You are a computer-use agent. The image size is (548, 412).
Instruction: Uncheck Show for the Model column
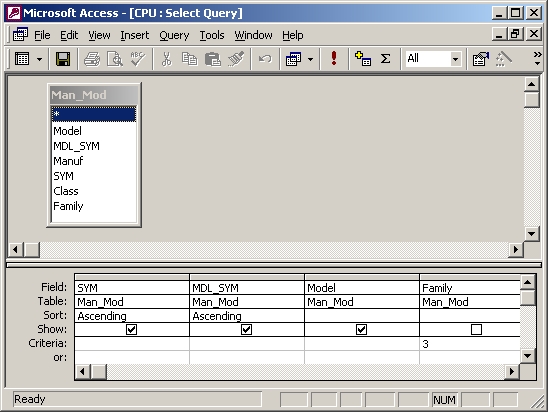tap(361, 330)
